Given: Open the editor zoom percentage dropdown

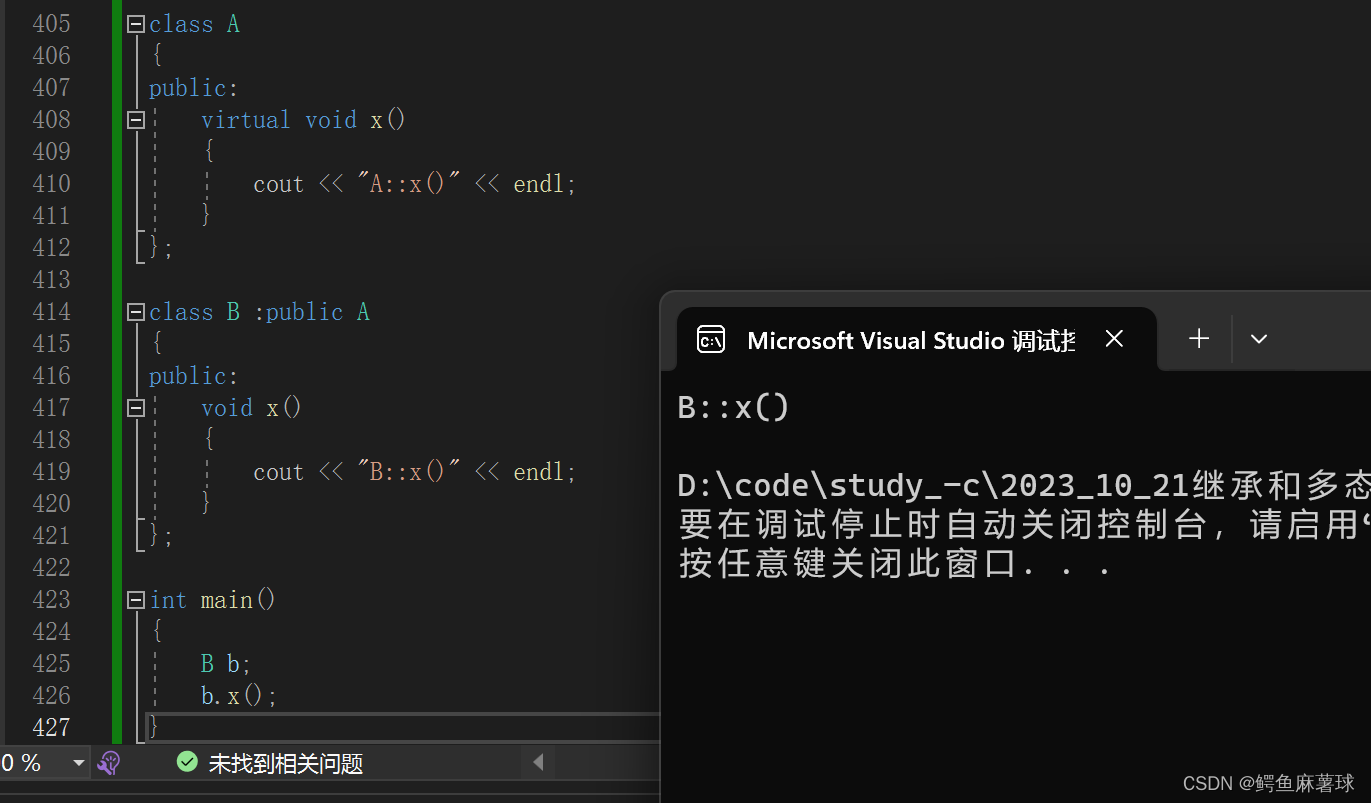Looking at the screenshot, I should [79, 764].
